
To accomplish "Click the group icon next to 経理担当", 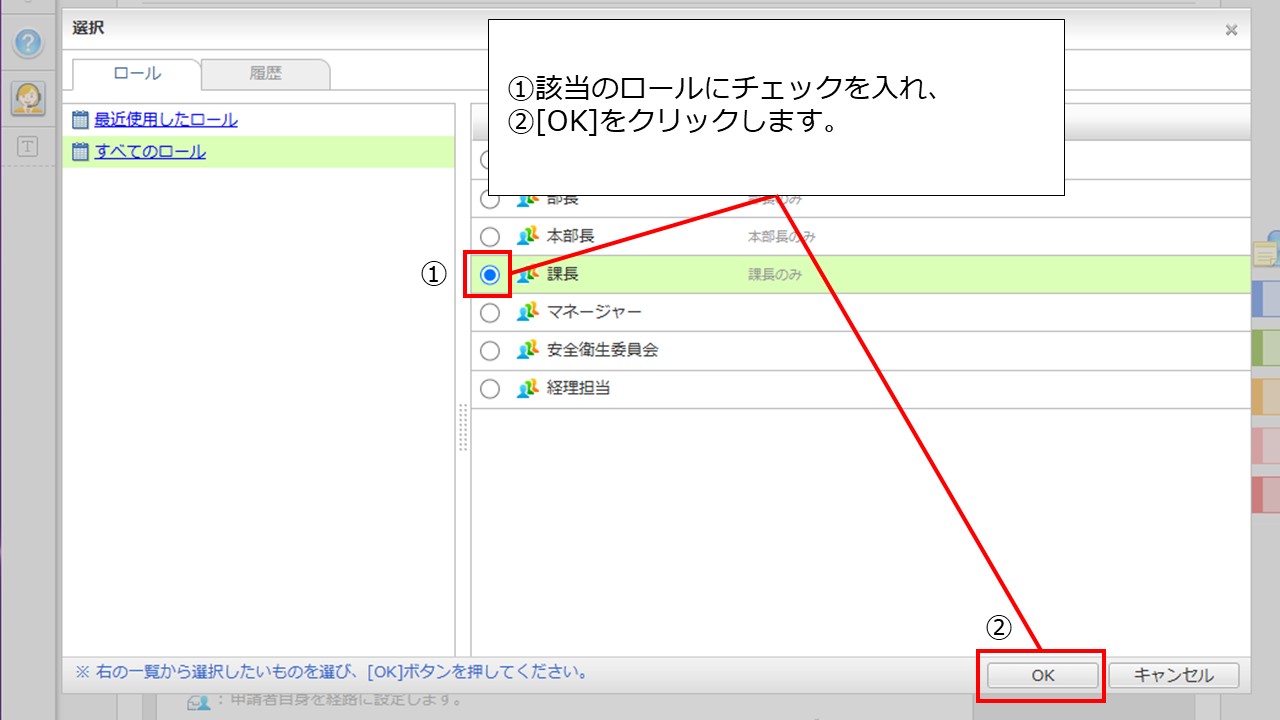I will pos(527,389).
